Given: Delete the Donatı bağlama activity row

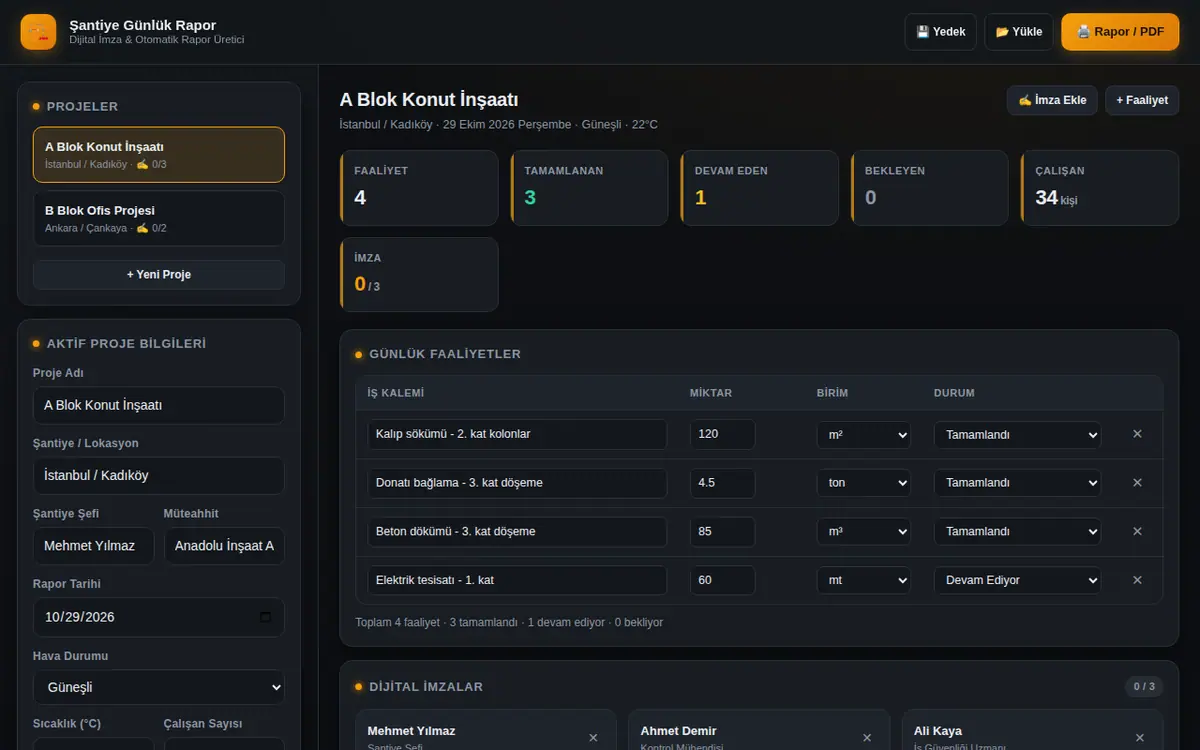Looking at the screenshot, I should 1137,483.
